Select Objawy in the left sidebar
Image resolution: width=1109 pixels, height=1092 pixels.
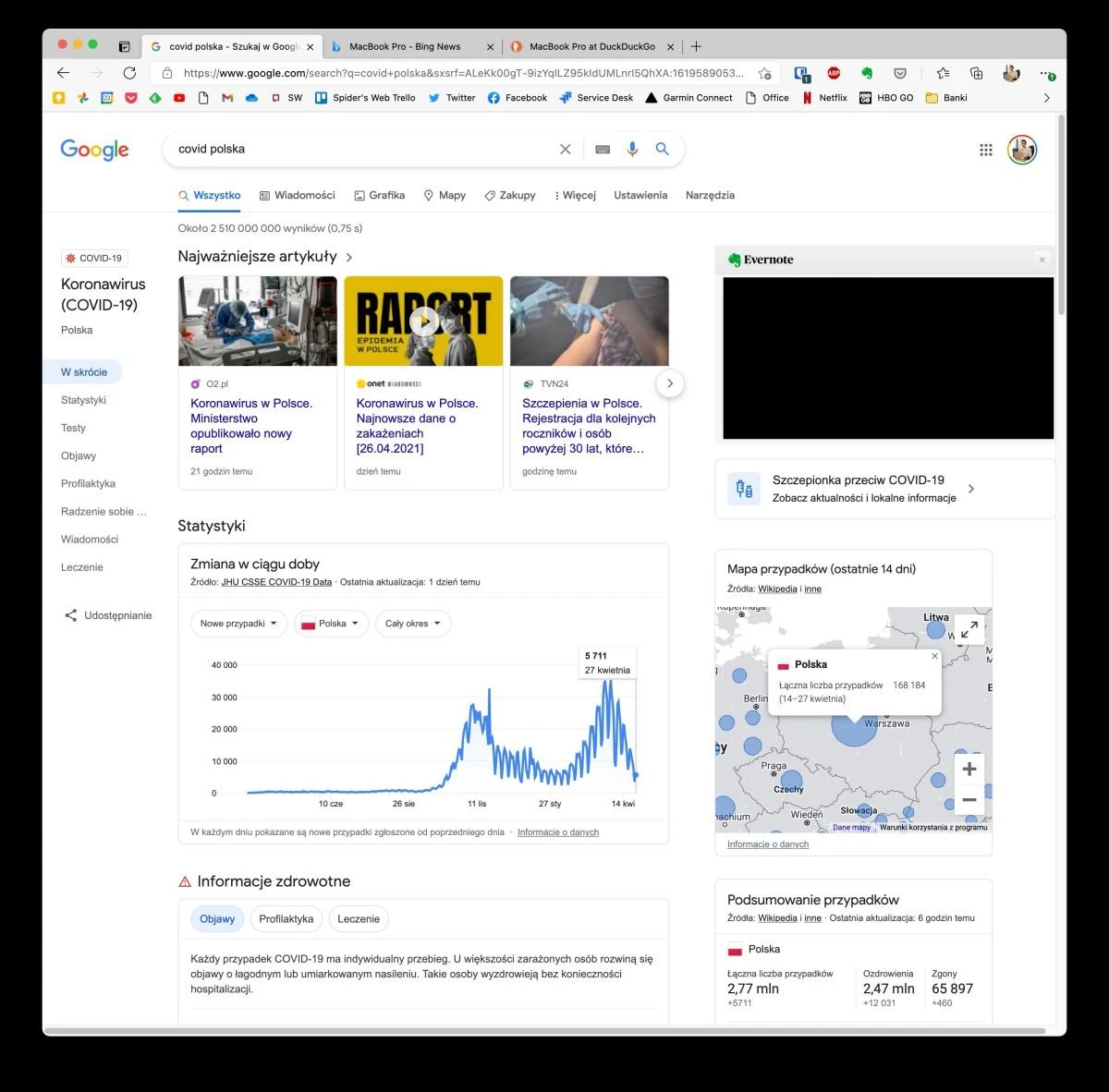click(79, 455)
